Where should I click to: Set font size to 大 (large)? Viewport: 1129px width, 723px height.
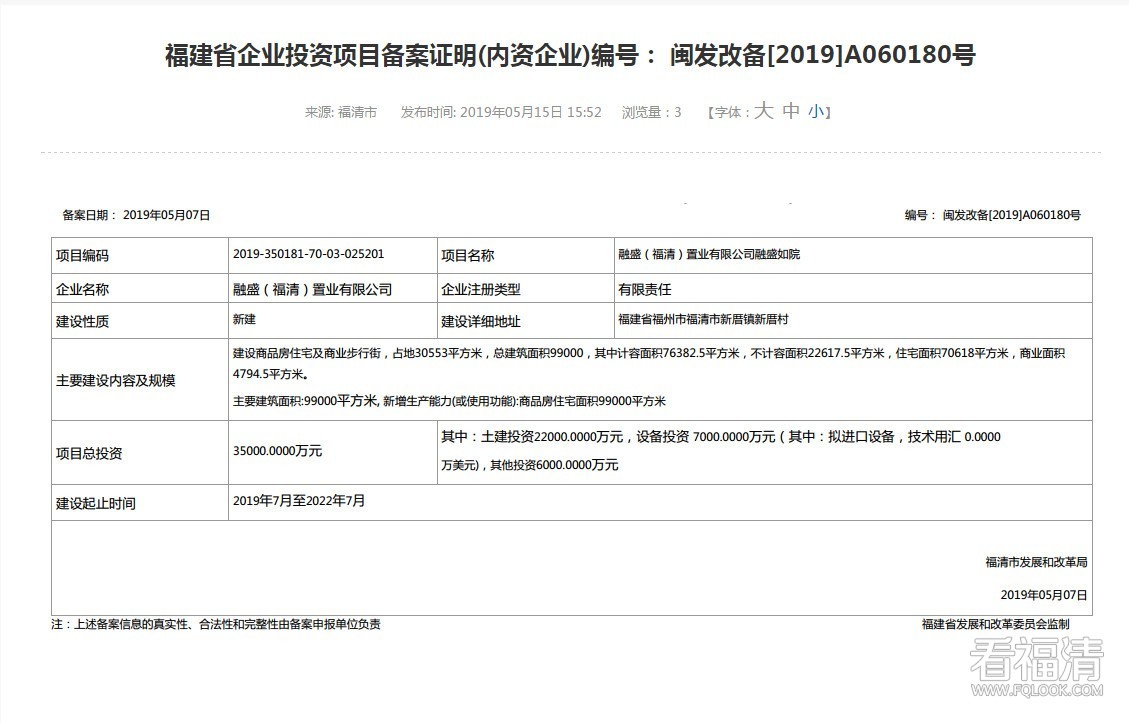click(x=763, y=111)
